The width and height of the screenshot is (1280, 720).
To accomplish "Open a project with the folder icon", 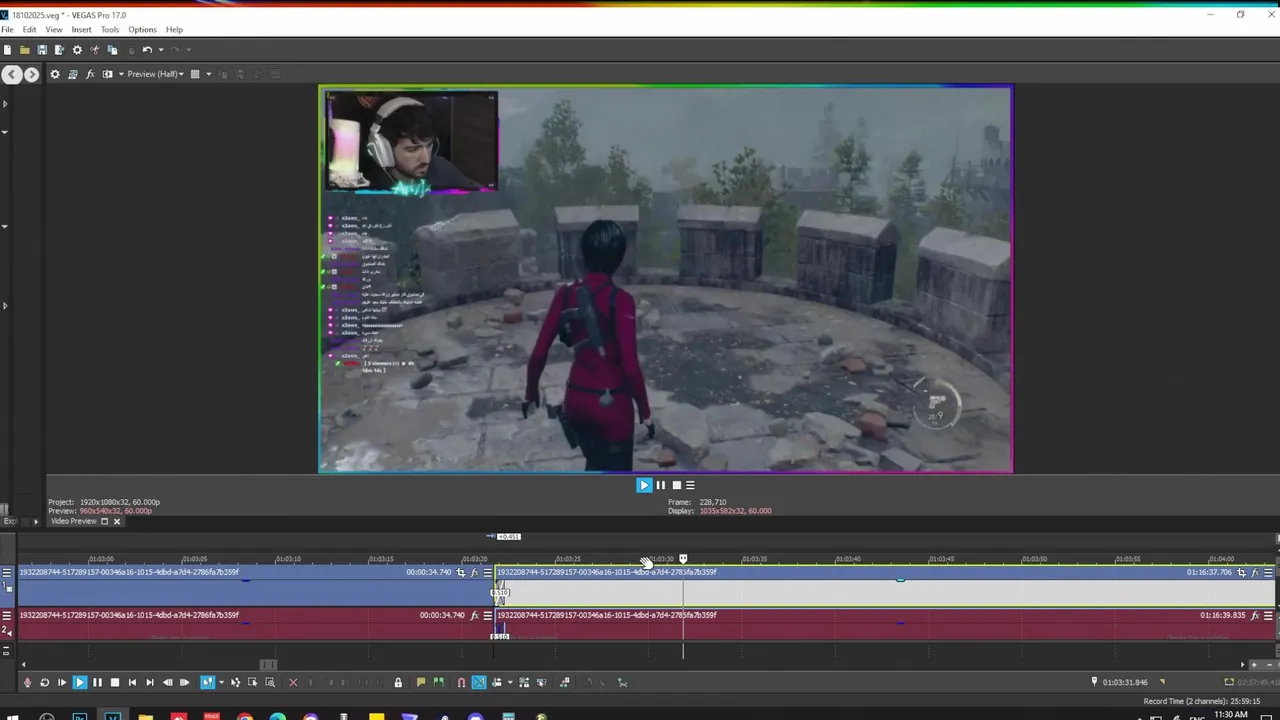I will [x=24, y=50].
